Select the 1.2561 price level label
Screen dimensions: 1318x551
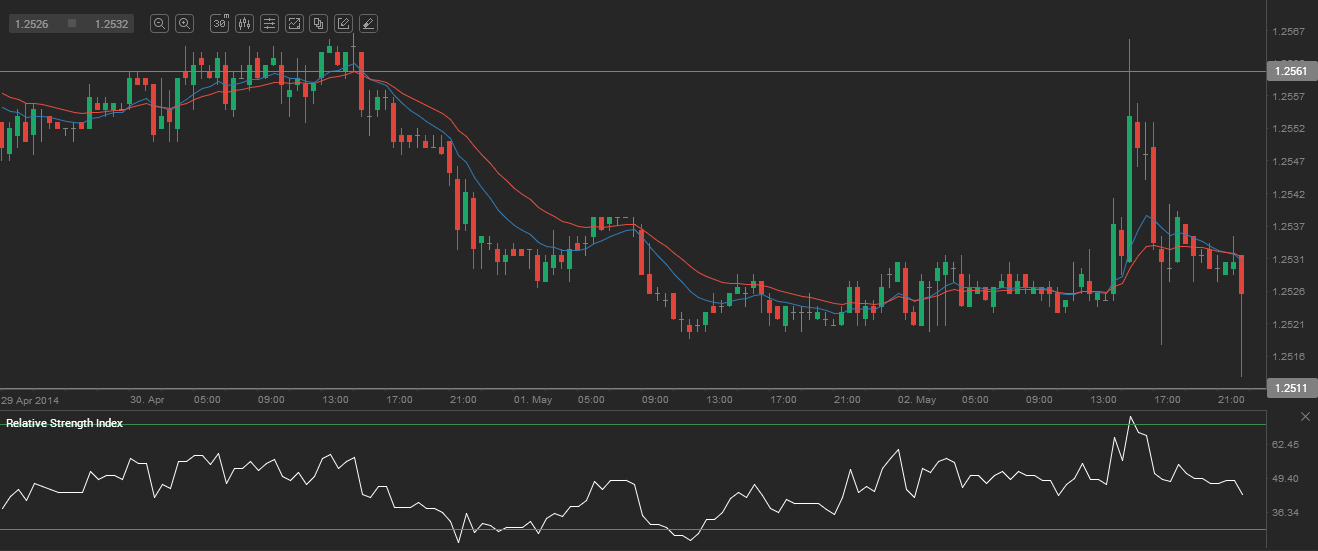pyautogui.click(x=1291, y=71)
